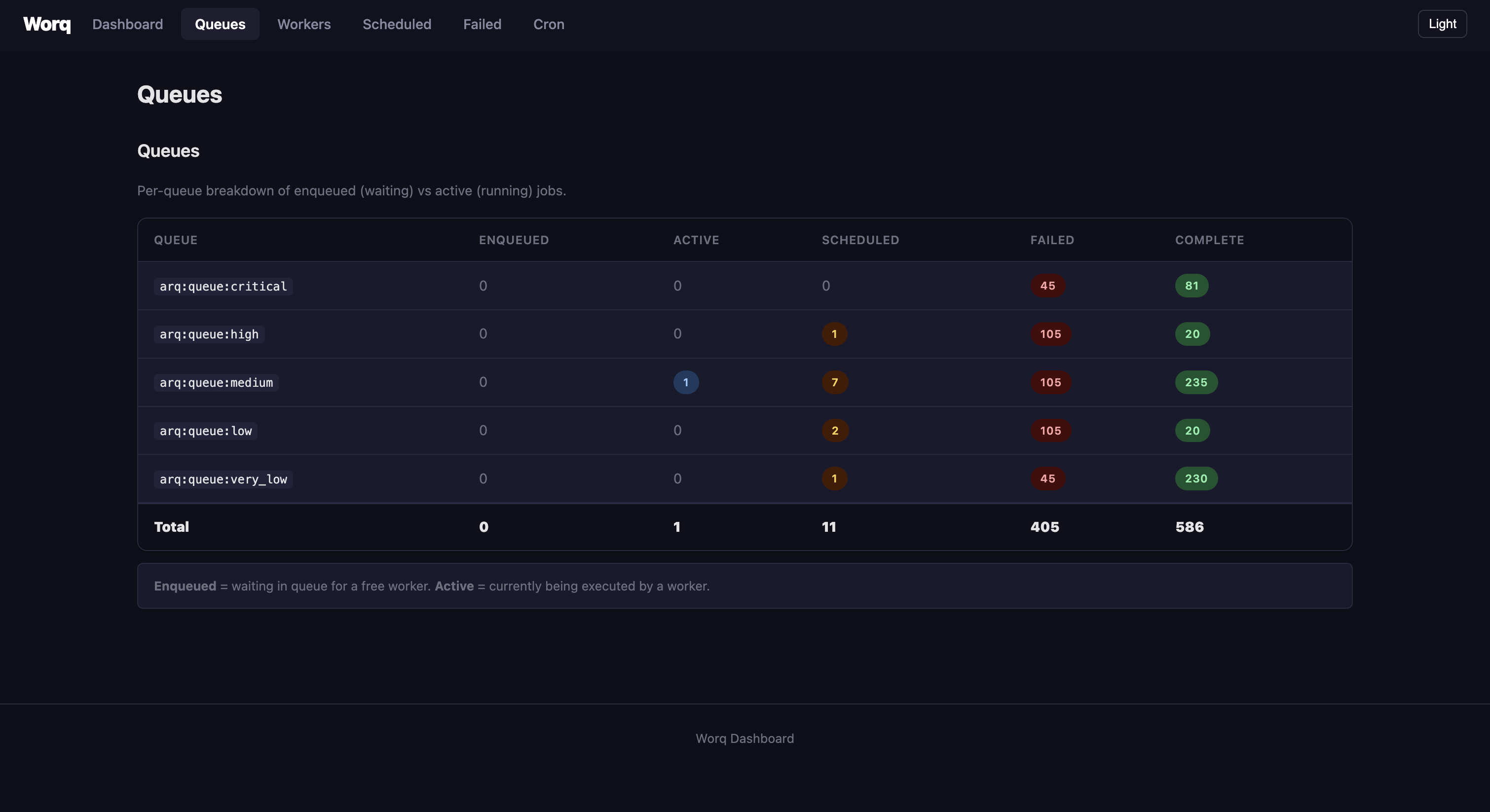Click active 0 in low row

pos(677,430)
